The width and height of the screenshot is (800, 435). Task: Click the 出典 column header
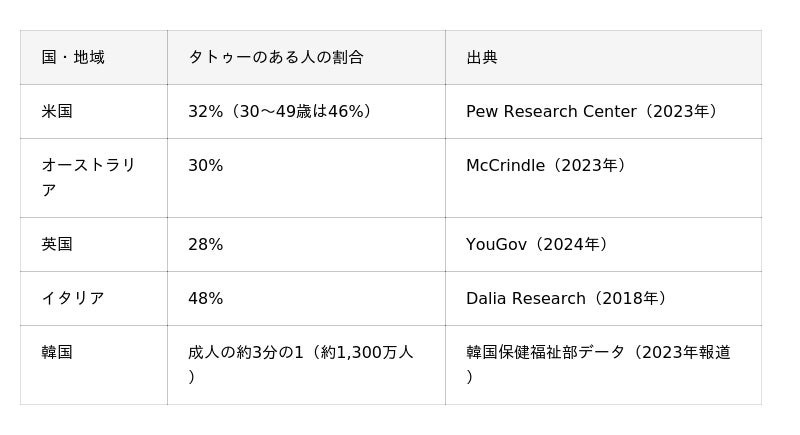[604, 57]
